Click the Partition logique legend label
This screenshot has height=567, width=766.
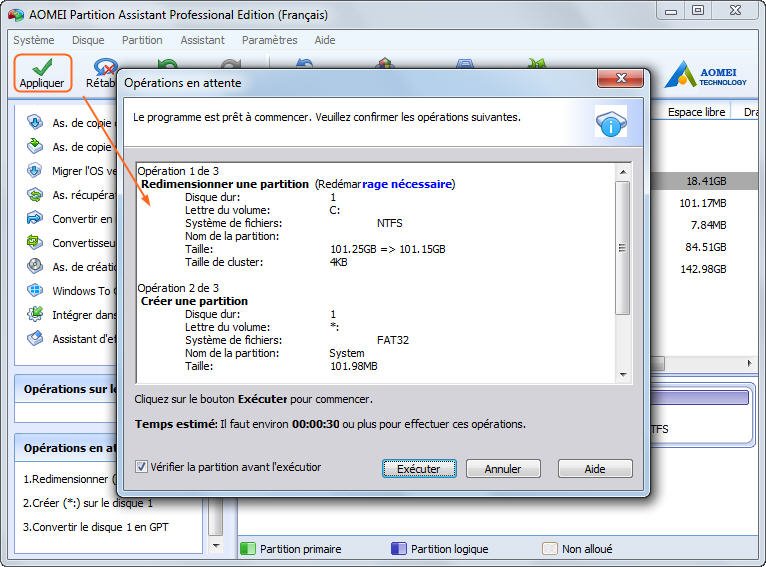coord(449,549)
